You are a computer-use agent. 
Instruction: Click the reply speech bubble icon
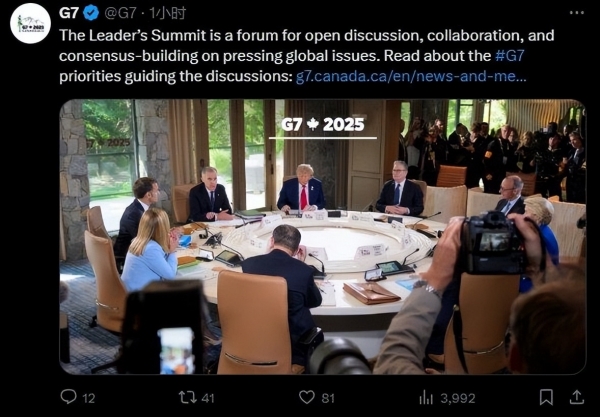[68, 396]
